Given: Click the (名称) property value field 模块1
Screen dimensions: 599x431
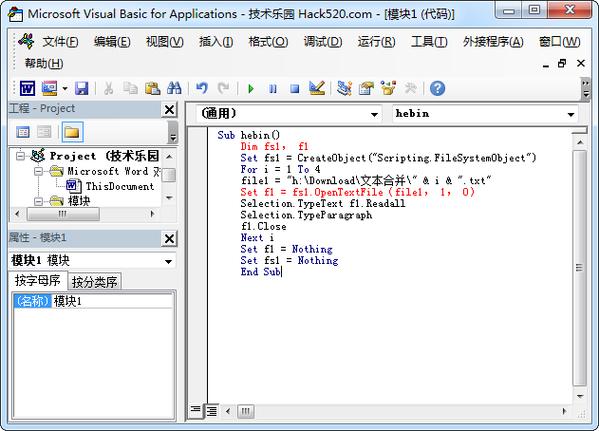Looking at the screenshot, I should pyautogui.click(x=112, y=301).
